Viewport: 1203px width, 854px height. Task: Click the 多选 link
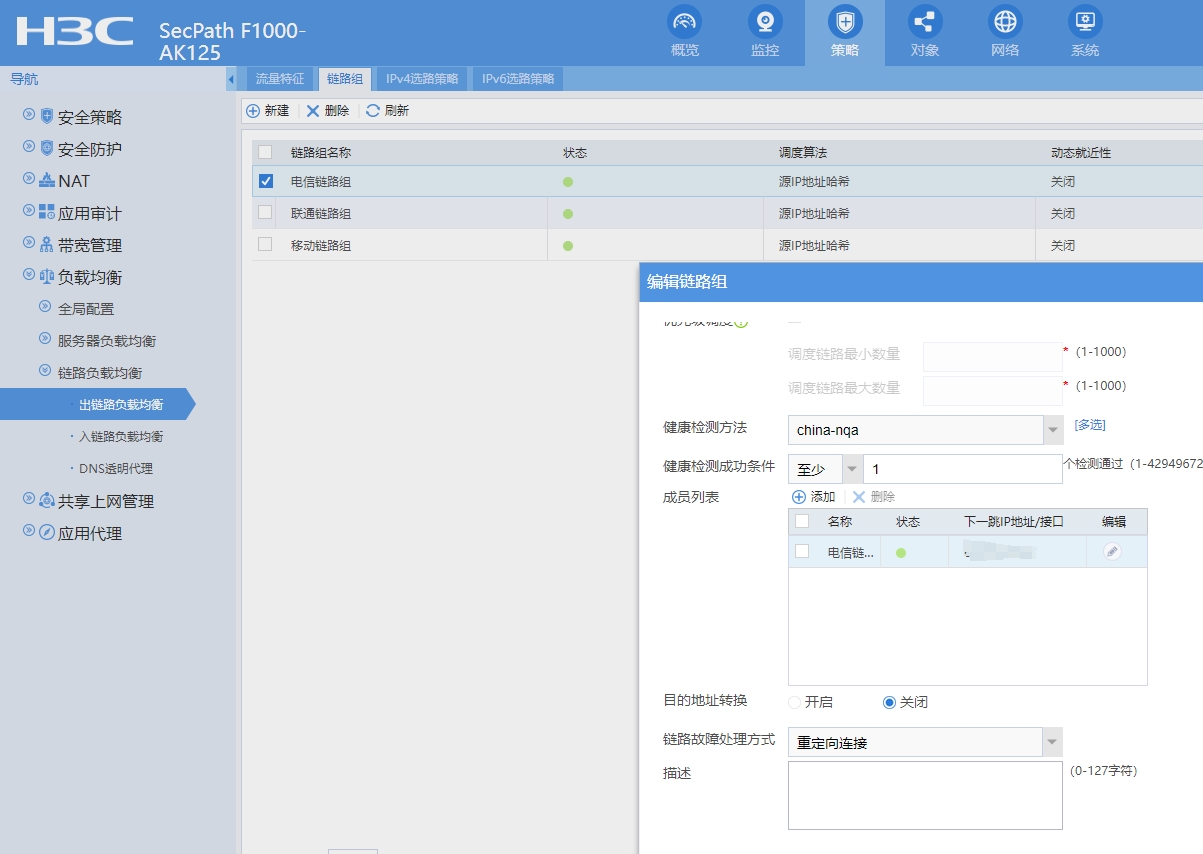click(1089, 425)
